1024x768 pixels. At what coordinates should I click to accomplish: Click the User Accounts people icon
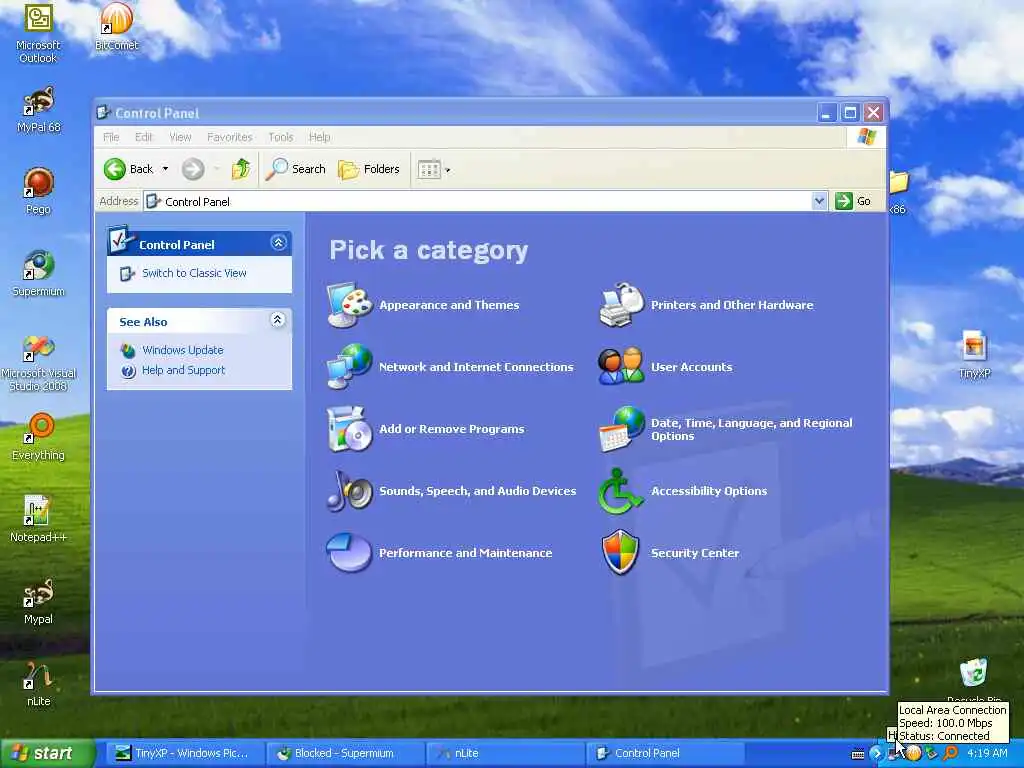click(x=621, y=366)
